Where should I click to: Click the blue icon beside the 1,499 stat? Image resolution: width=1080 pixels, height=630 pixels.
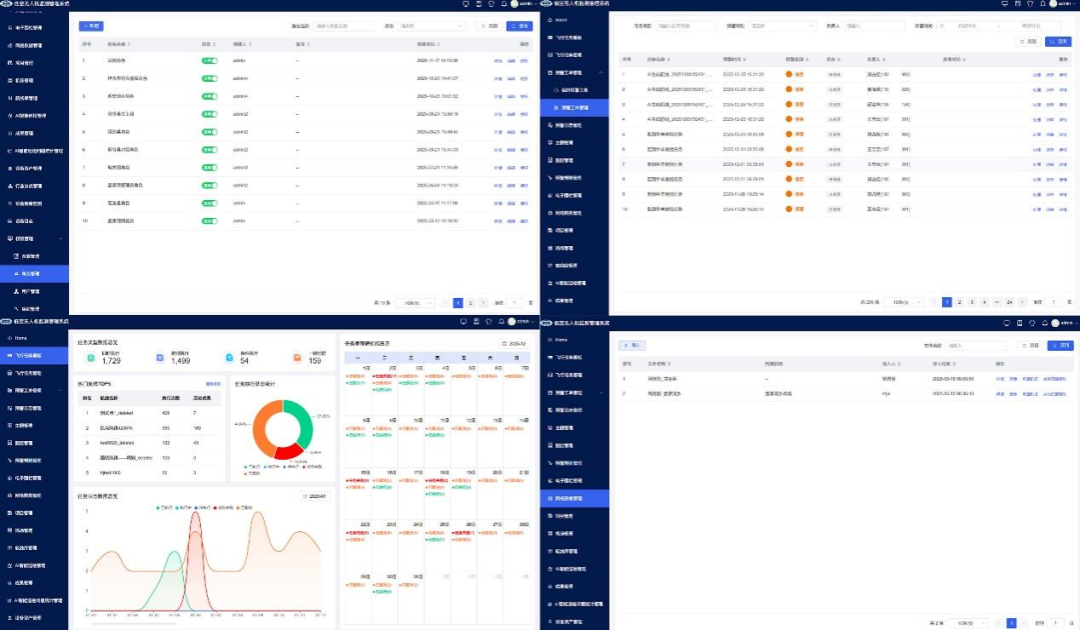tap(160, 358)
